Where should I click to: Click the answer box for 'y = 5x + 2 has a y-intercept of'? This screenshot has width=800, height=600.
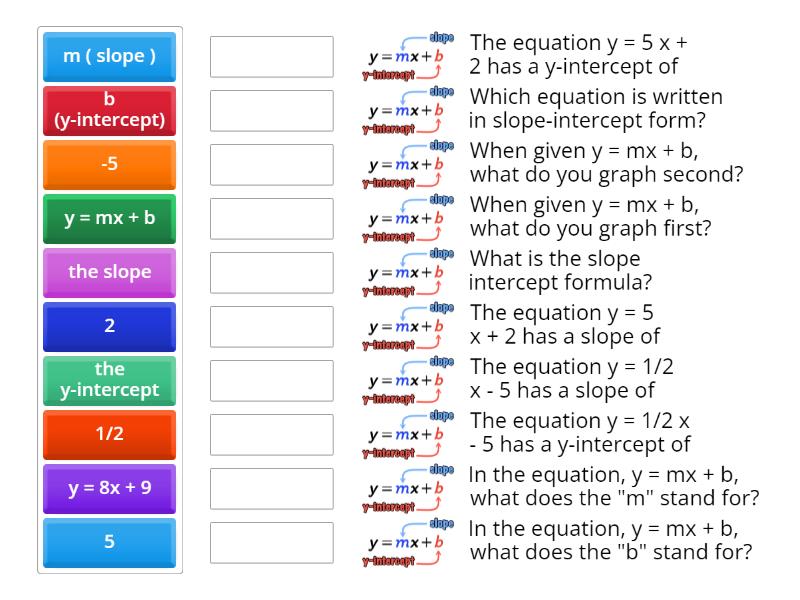click(x=272, y=57)
